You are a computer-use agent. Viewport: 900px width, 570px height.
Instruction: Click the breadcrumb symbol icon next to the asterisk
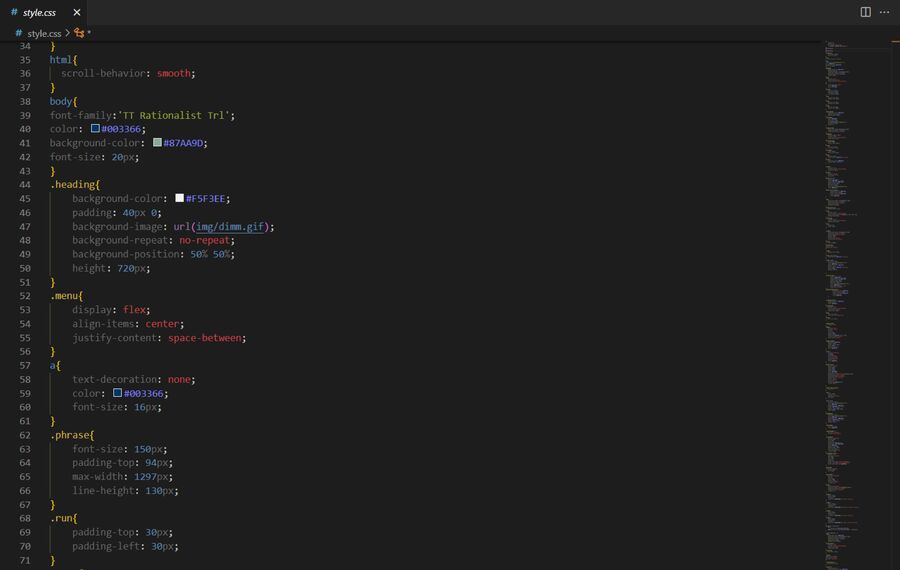pyautogui.click(x=79, y=33)
